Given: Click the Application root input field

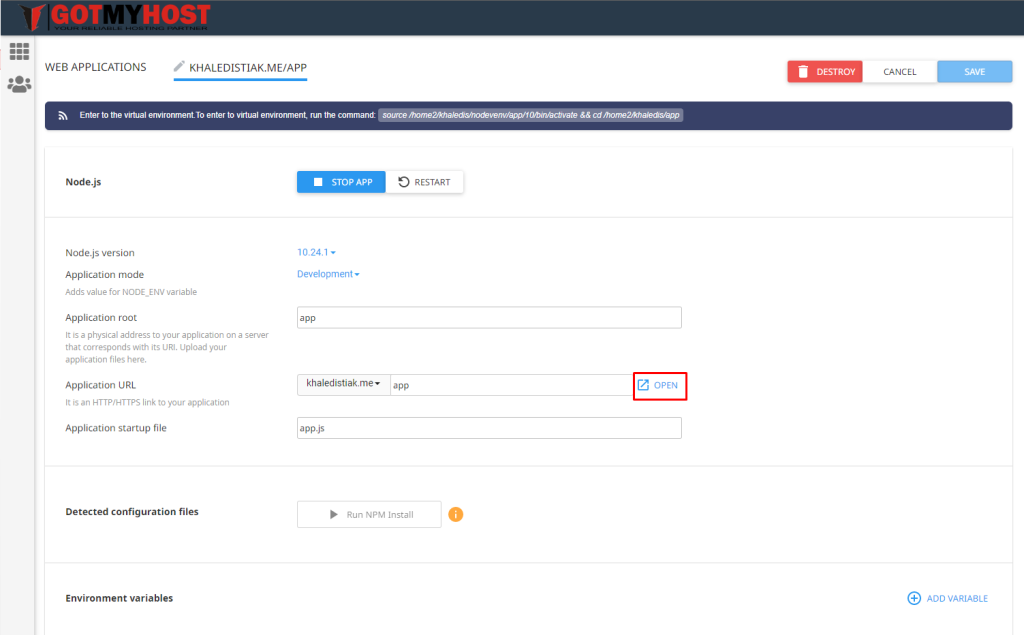Looking at the screenshot, I should pos(489,318).
